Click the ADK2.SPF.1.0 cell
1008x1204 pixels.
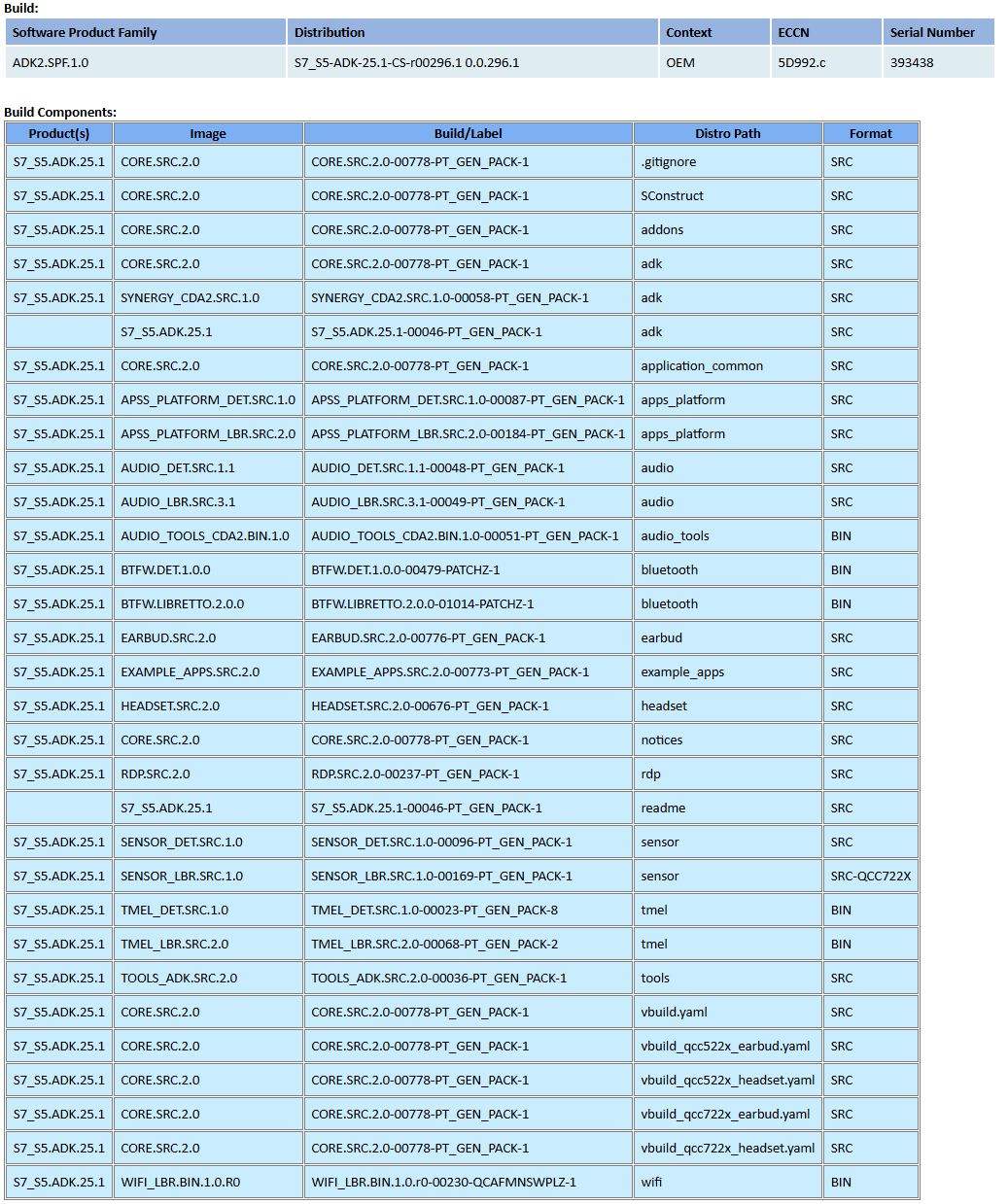click(51, 62)
